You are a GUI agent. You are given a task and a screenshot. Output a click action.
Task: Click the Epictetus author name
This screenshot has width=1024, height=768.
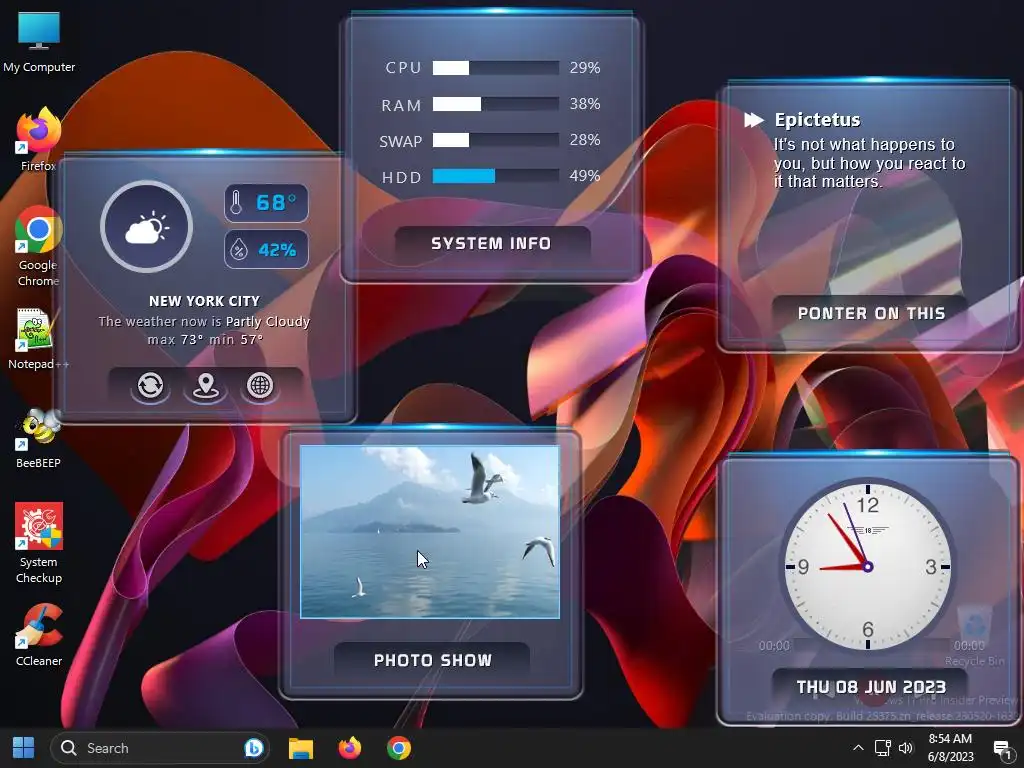818,120
